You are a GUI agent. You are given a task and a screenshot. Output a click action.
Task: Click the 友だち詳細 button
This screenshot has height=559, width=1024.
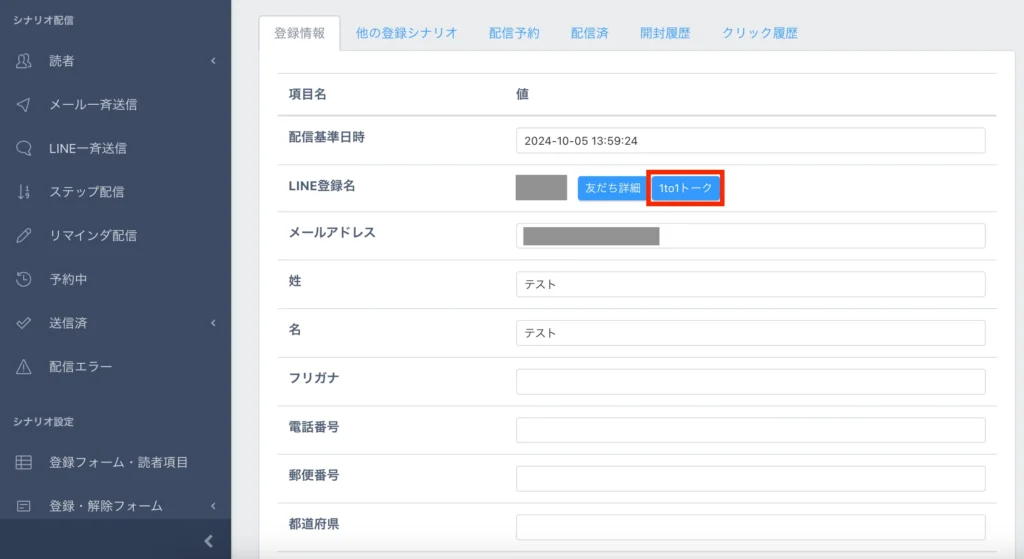point(612,188)
